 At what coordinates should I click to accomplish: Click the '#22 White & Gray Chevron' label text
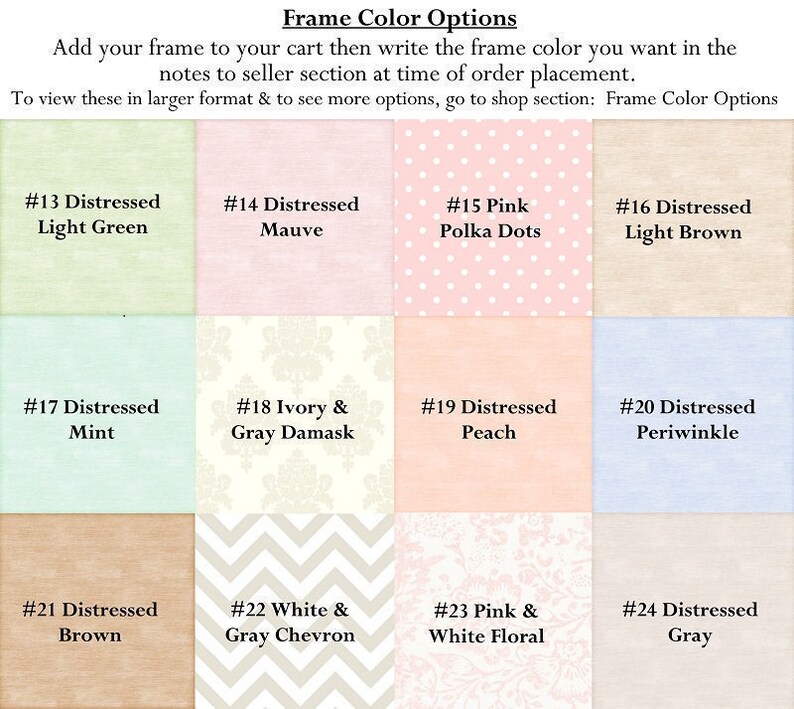point(290,622)
